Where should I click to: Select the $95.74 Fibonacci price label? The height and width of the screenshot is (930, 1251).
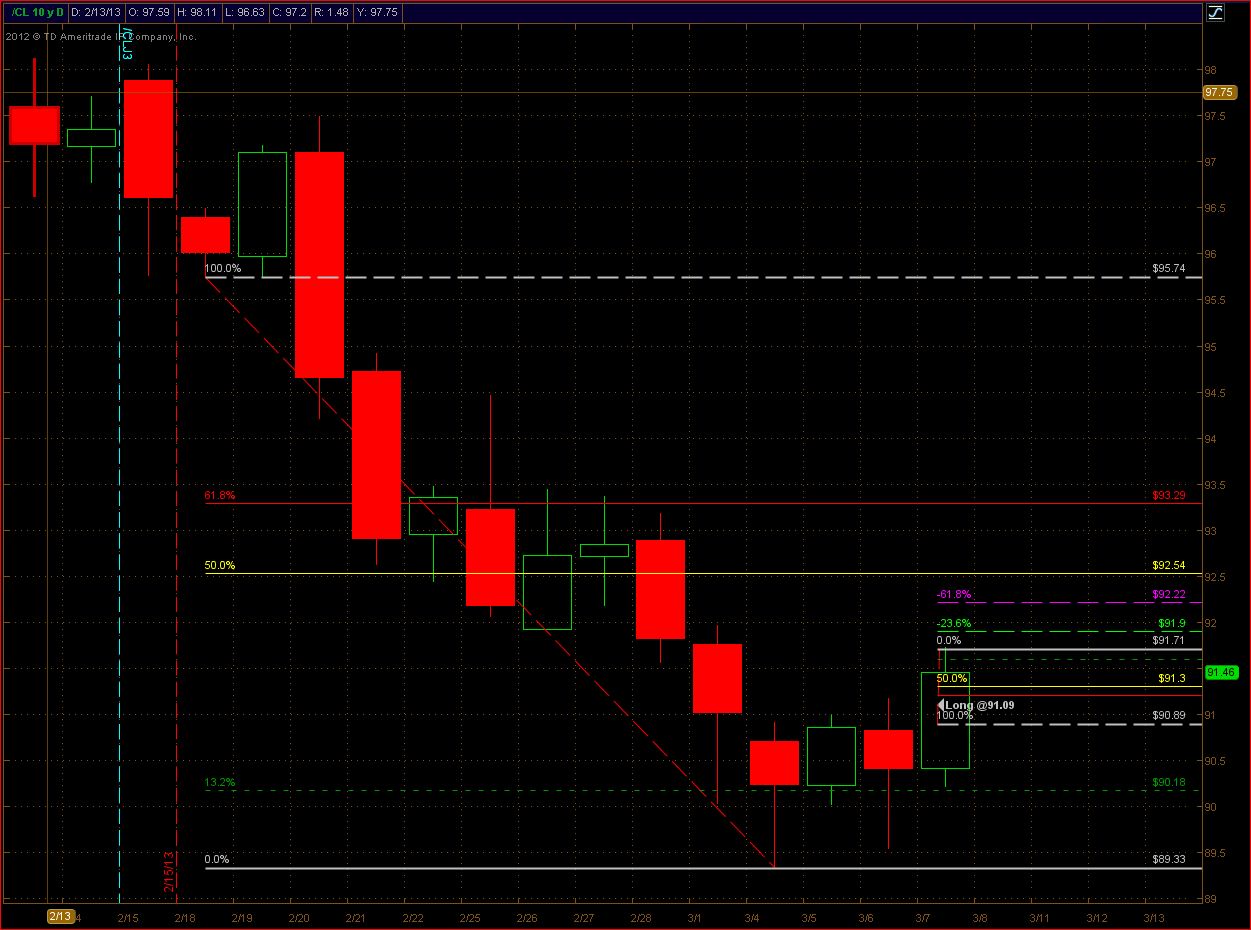click(x=1168, y=269)
